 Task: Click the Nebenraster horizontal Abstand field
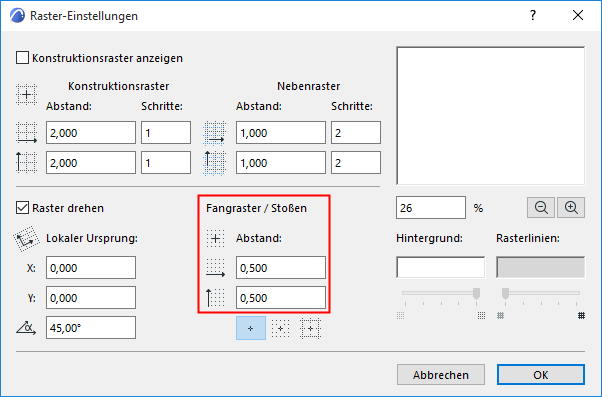pyautogui.click(x=281, y=133)
